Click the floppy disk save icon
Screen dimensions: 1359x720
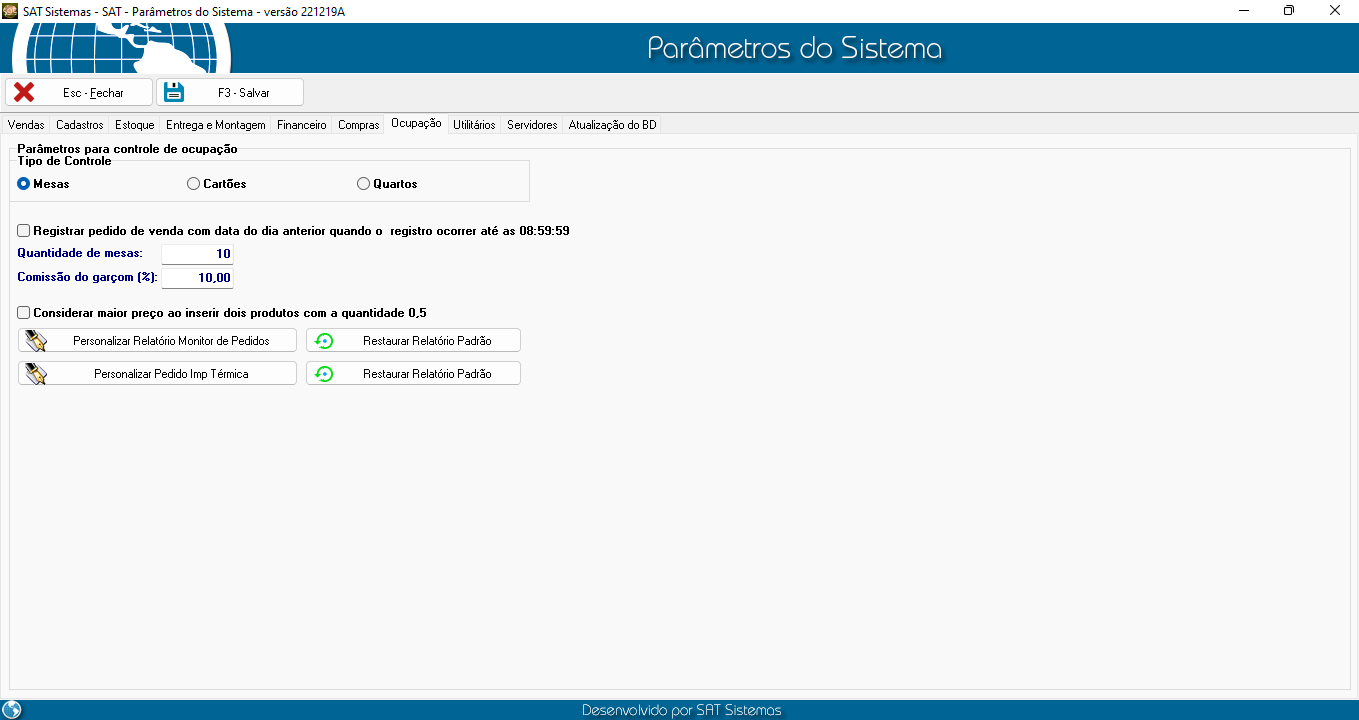click(x=175, y=93)
